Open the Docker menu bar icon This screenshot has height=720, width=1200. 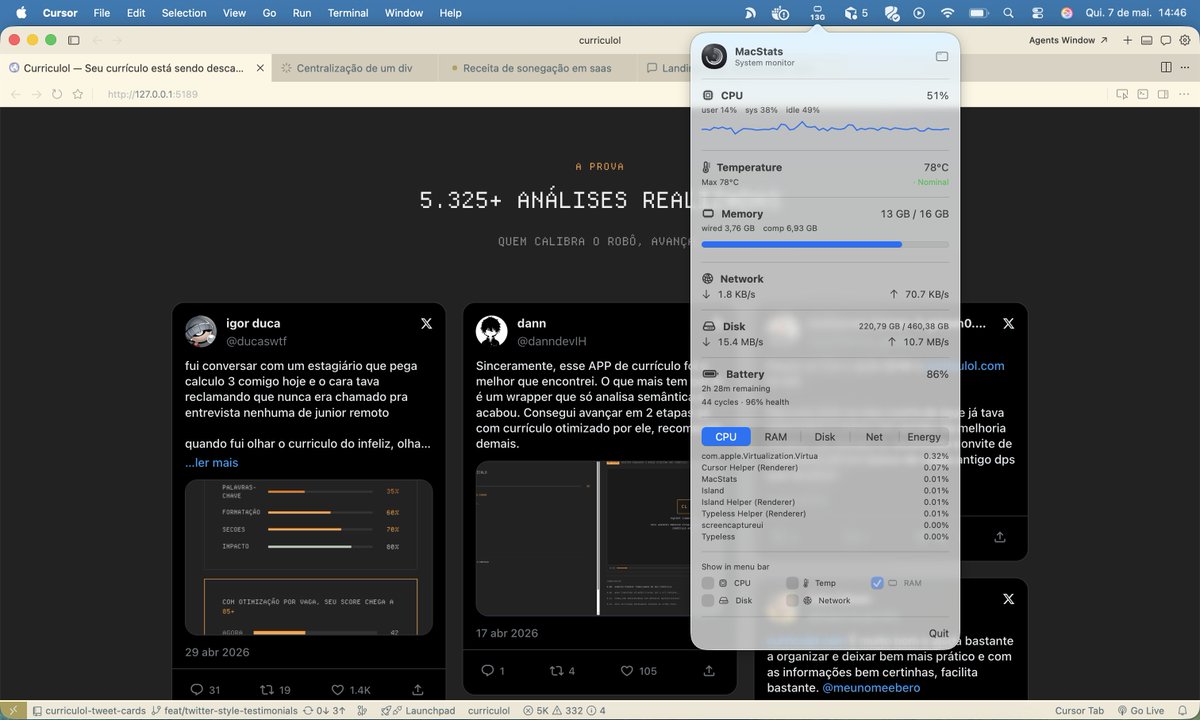(781, 13)
